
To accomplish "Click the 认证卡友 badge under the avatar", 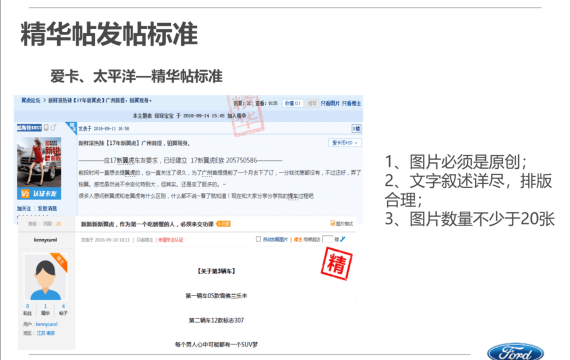I will pyautogui.click(x=39, y=193).
